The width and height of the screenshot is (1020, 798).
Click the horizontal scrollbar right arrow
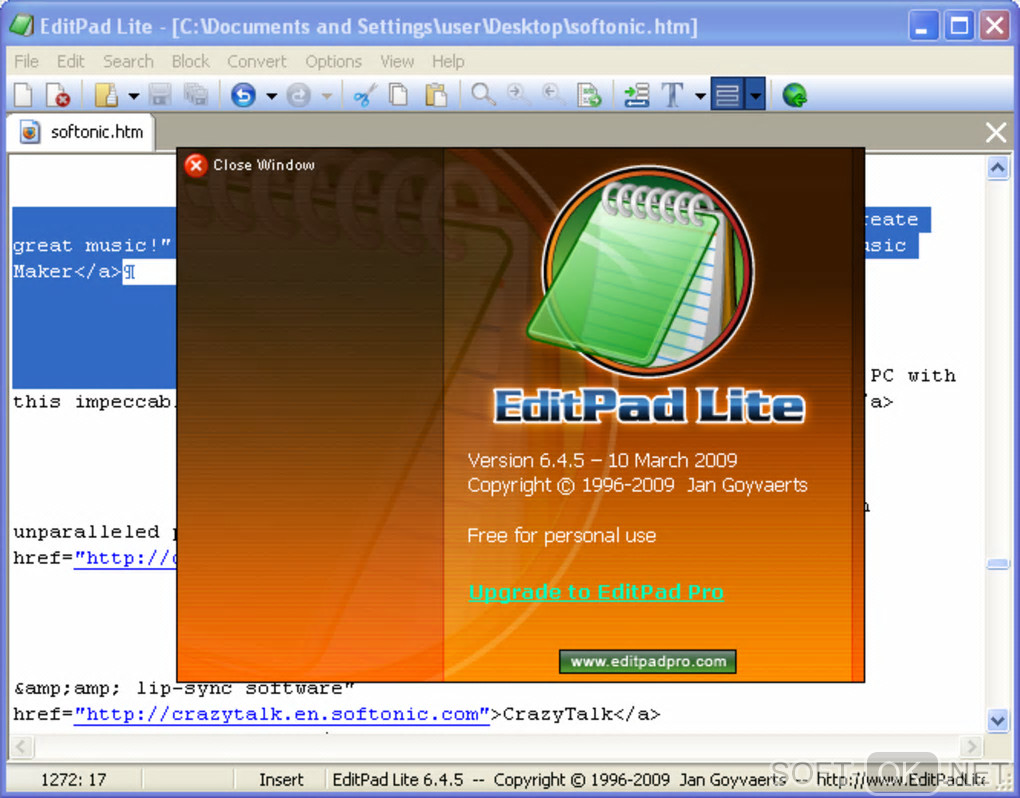[x=971, y=746]
